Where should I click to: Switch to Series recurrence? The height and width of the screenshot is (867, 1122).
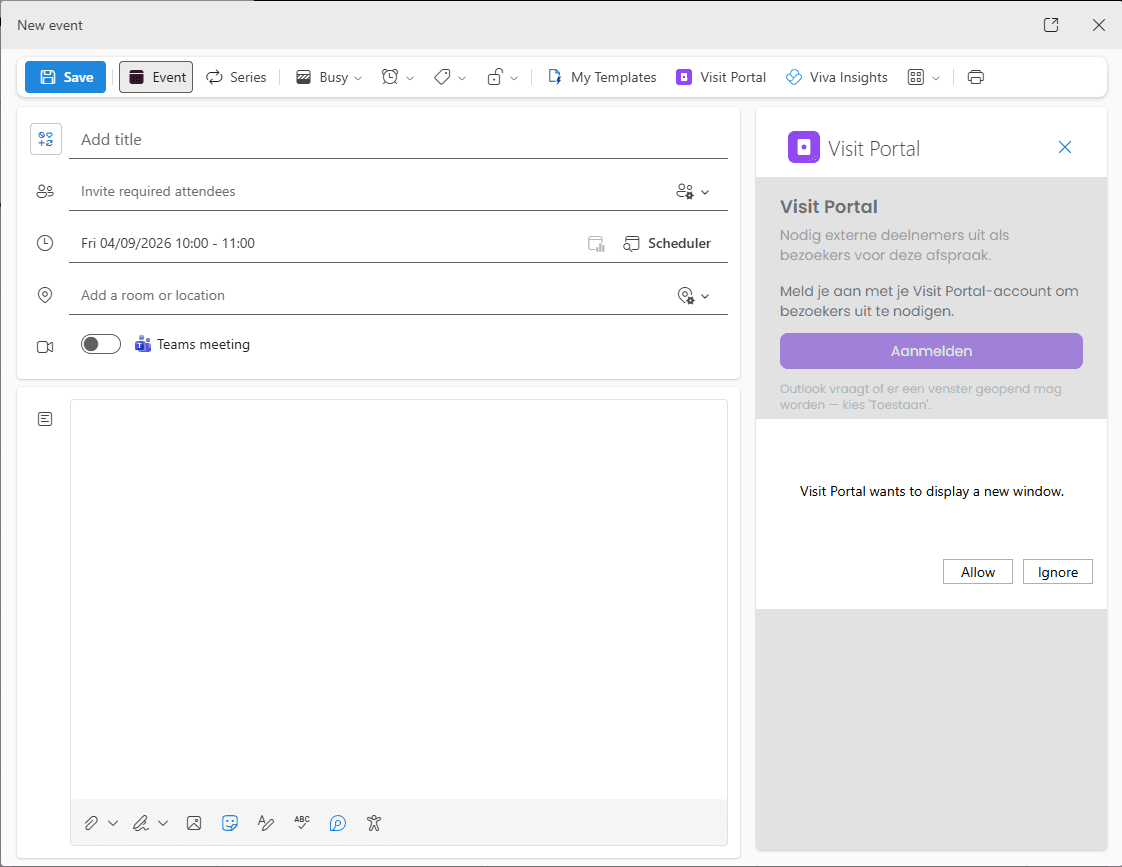(236, 77)
